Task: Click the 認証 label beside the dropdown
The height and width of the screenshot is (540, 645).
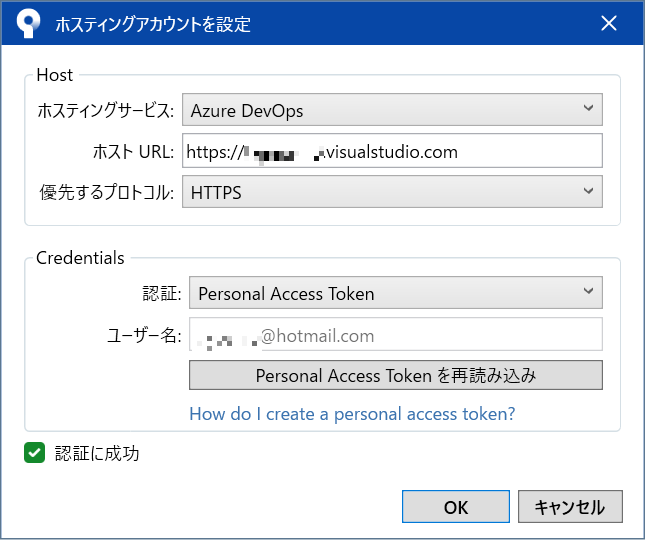Action: pos(162,294)
